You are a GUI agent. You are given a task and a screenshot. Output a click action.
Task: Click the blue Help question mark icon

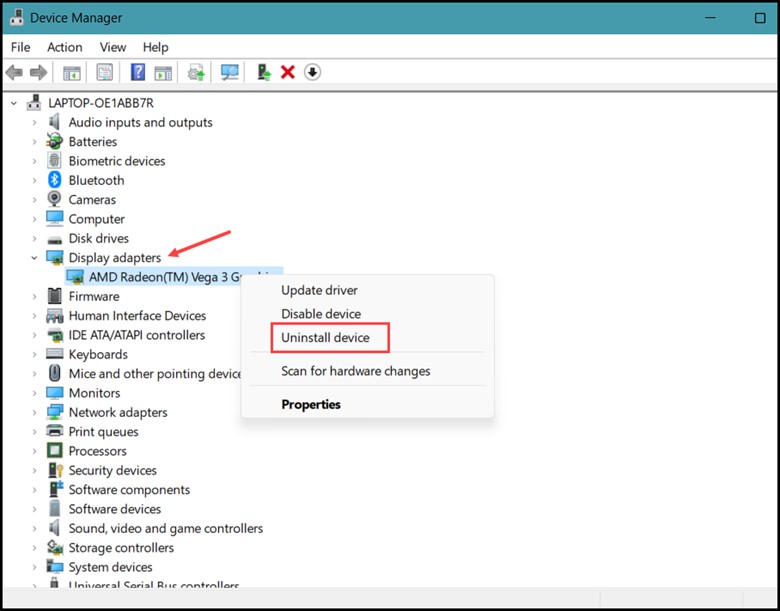pos(138,73)
